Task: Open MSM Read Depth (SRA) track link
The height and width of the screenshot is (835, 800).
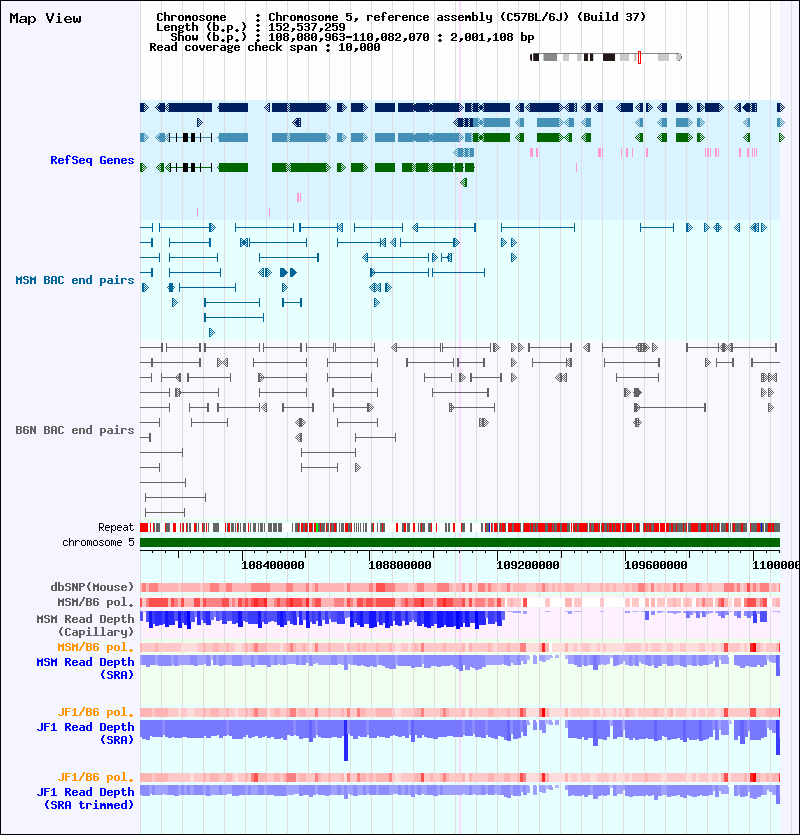Action: (85, 668)
